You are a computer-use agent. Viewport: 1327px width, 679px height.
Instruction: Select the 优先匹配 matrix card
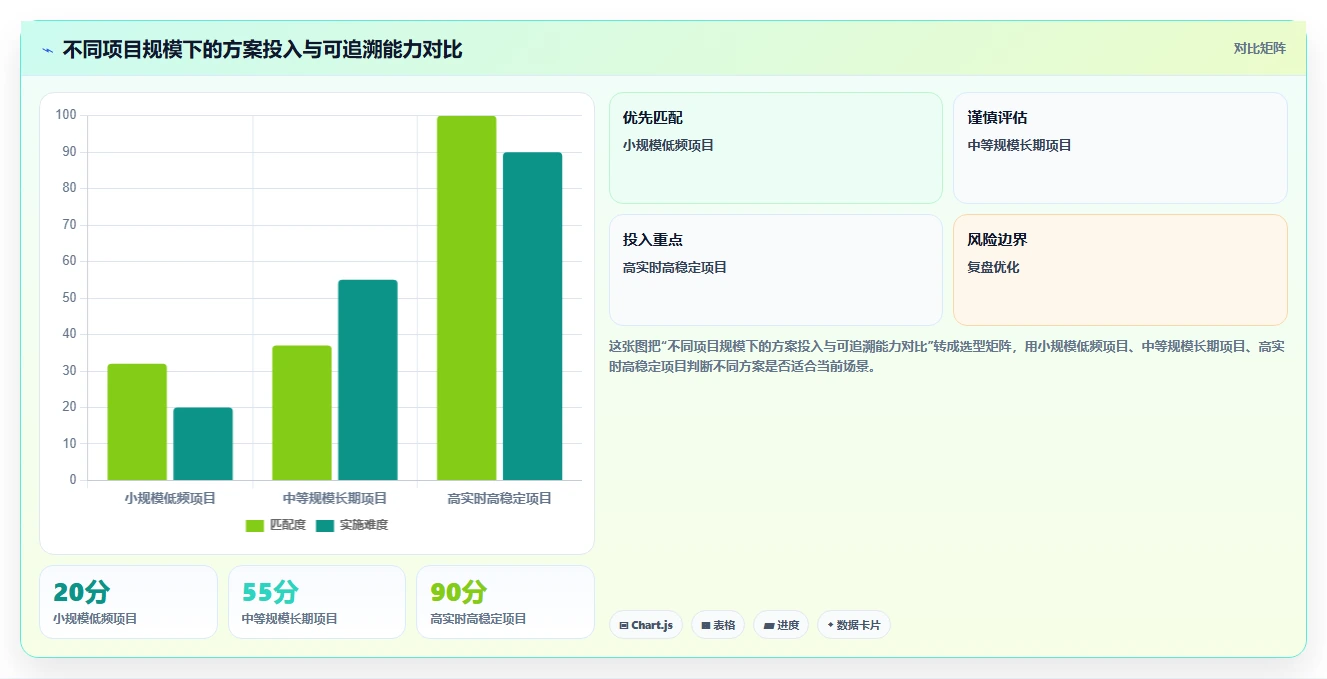pos(776,148)
